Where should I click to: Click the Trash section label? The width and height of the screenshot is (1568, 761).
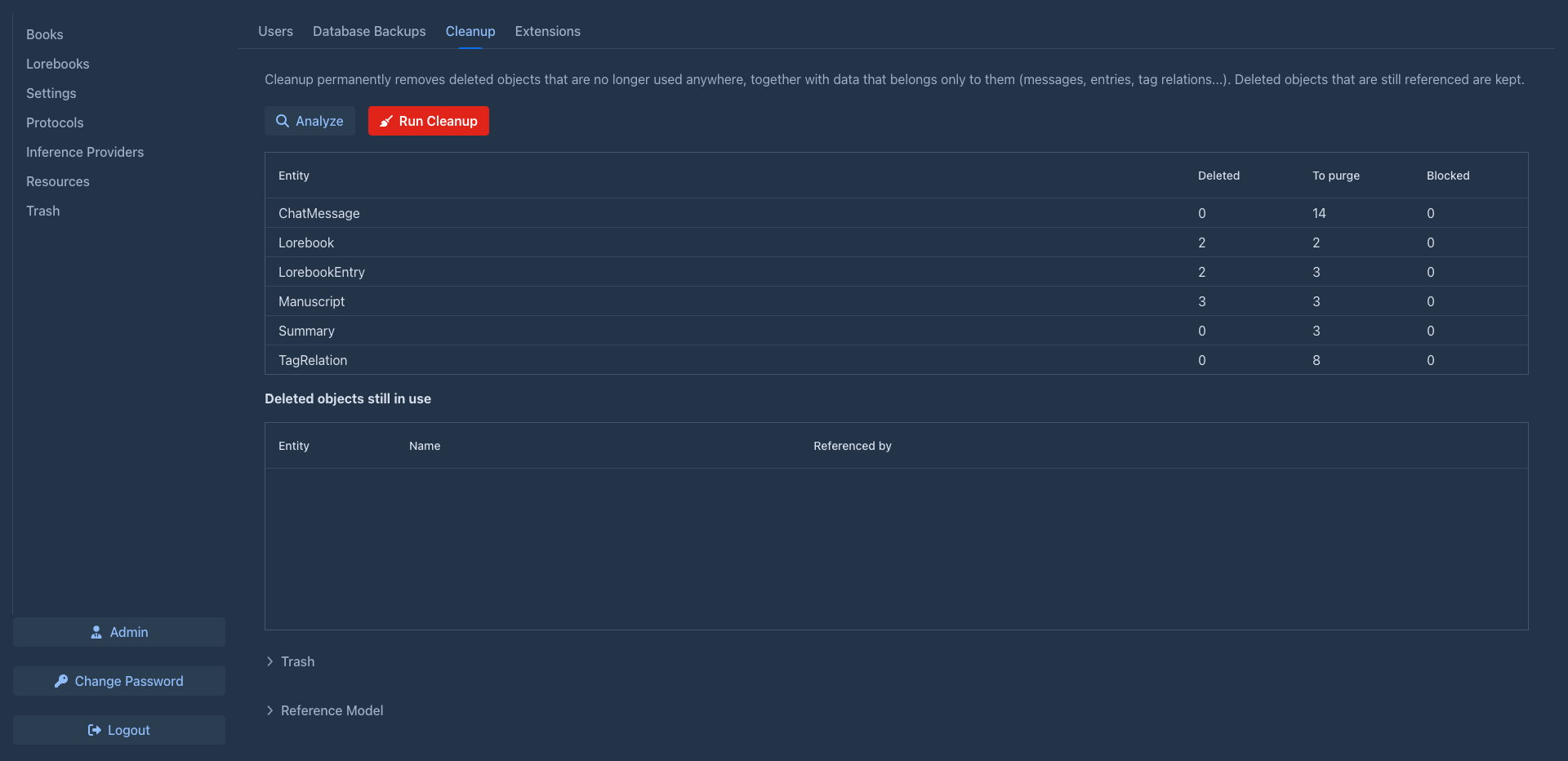coord(298,661)
